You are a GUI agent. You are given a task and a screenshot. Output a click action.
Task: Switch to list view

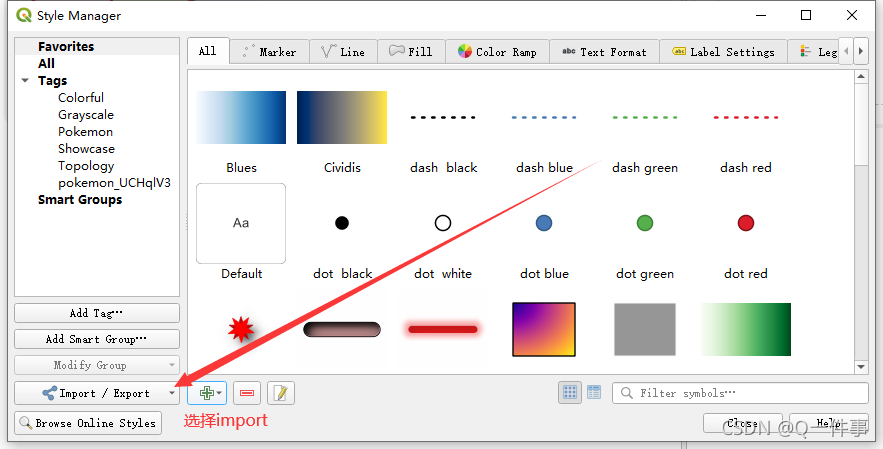pyautogui.click(x=594, y=393)
